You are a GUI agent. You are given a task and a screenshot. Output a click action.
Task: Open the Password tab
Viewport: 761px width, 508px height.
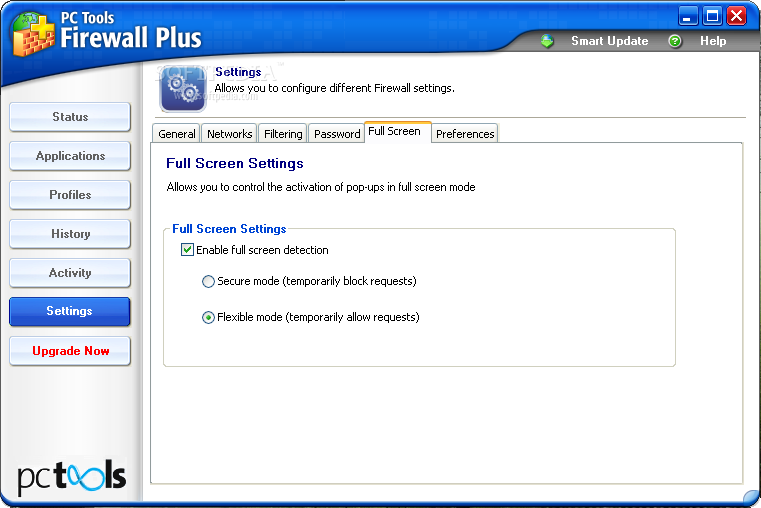(x=337, y=134)
